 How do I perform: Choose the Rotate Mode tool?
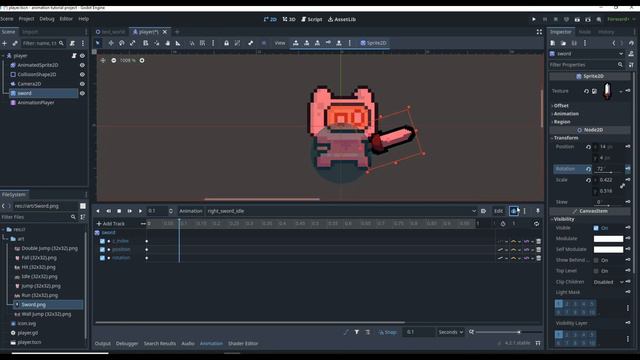click(x=122, y=43)
